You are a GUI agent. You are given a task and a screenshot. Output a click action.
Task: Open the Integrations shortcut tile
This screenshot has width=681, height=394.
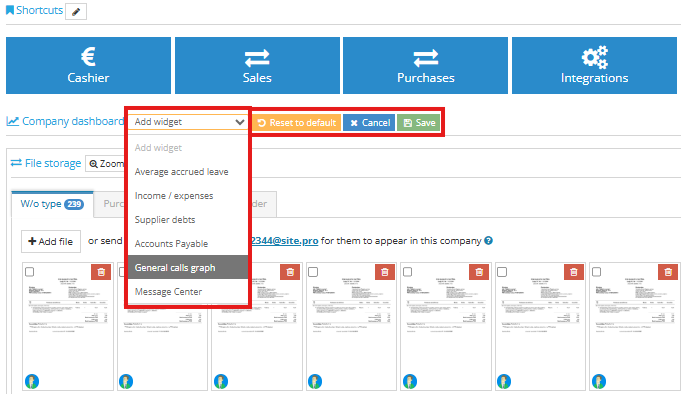coord(594,65)
